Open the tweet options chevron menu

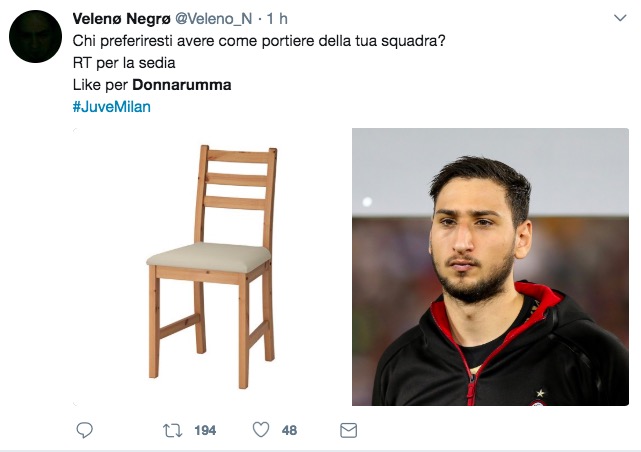(620, 18)
